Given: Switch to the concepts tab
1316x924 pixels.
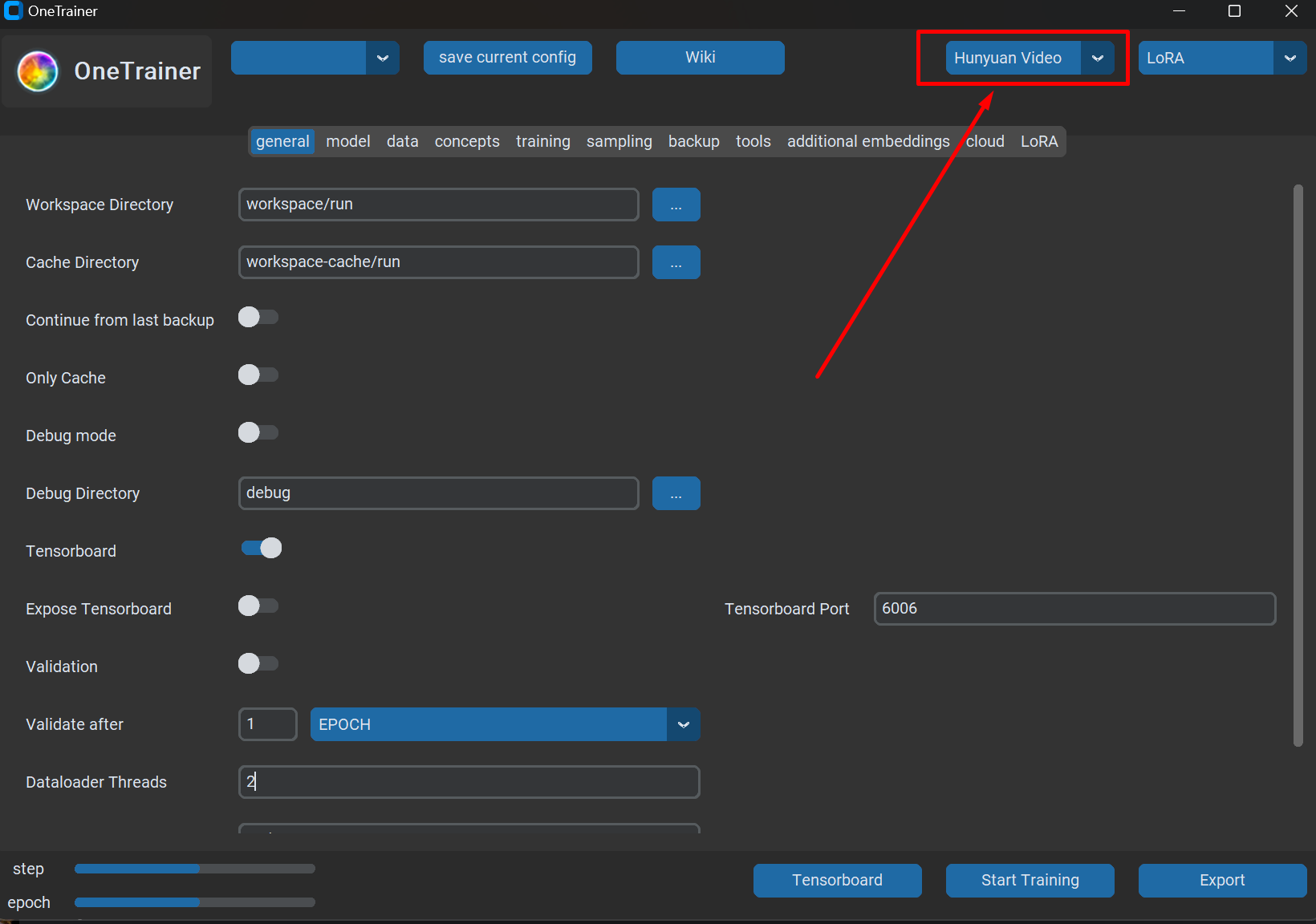Looking at the screenshot, I should [466, 141].
